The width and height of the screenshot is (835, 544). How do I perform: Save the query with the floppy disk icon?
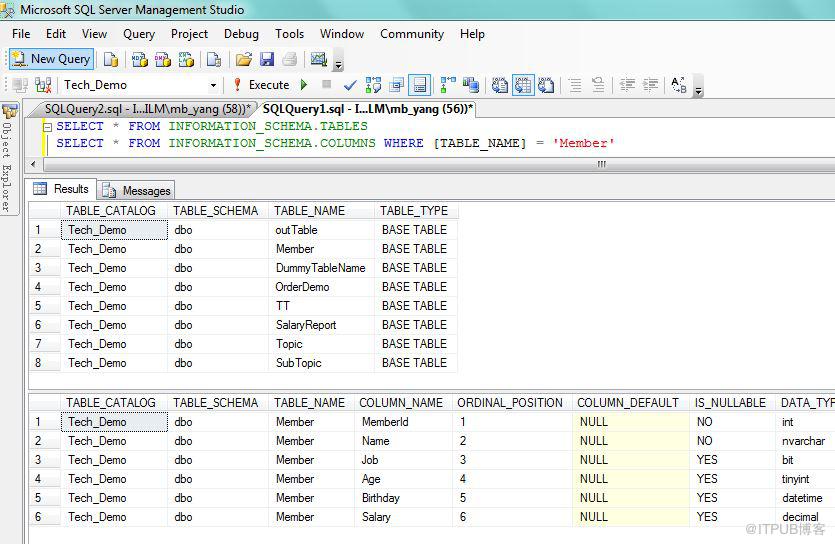pyautogui.click(x=267, y=59)
